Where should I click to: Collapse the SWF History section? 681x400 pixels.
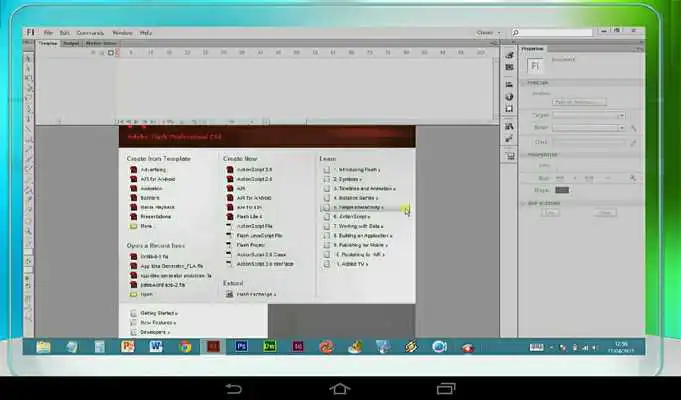(x=524, y=203)
